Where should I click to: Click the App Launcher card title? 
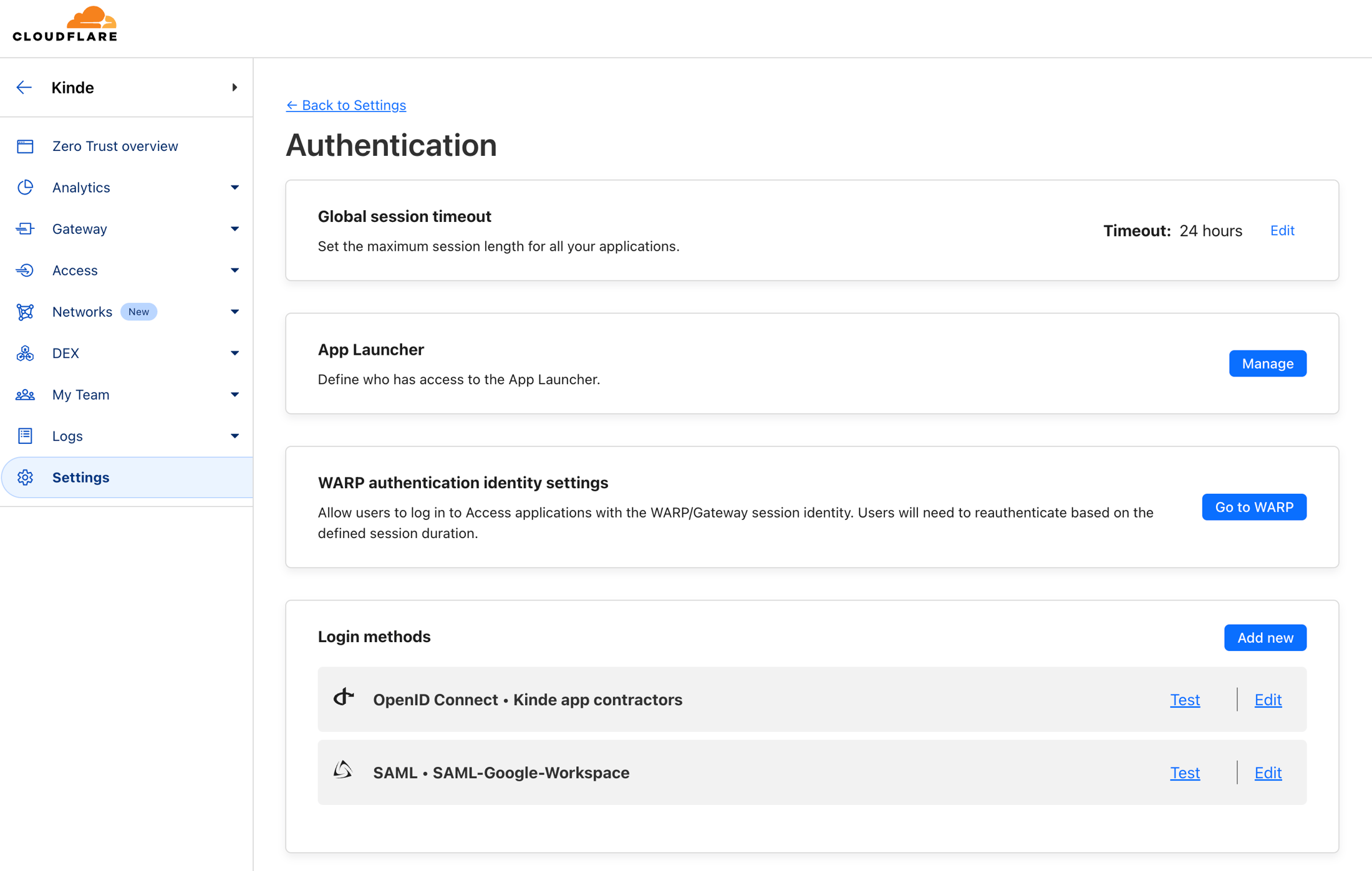370,350
